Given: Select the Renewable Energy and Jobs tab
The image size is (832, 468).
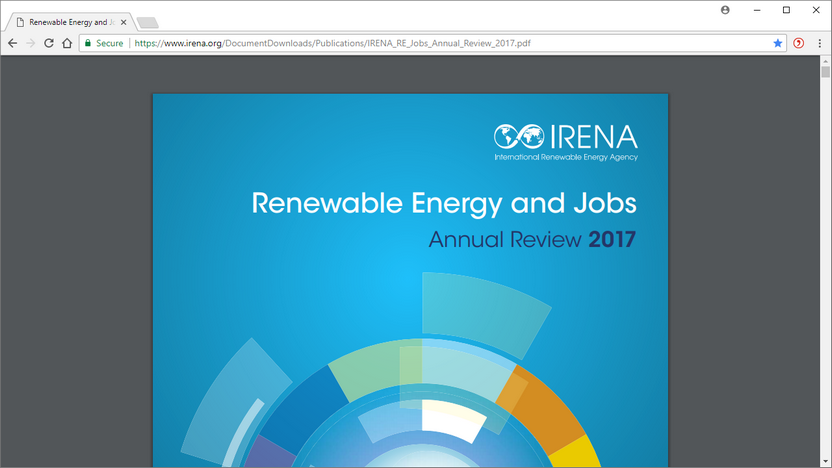Looking at the screenshot, I should [70, 22].
